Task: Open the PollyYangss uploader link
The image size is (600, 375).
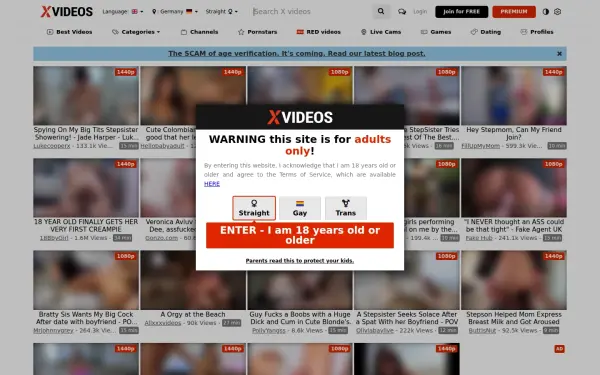Action: point(269,330)
